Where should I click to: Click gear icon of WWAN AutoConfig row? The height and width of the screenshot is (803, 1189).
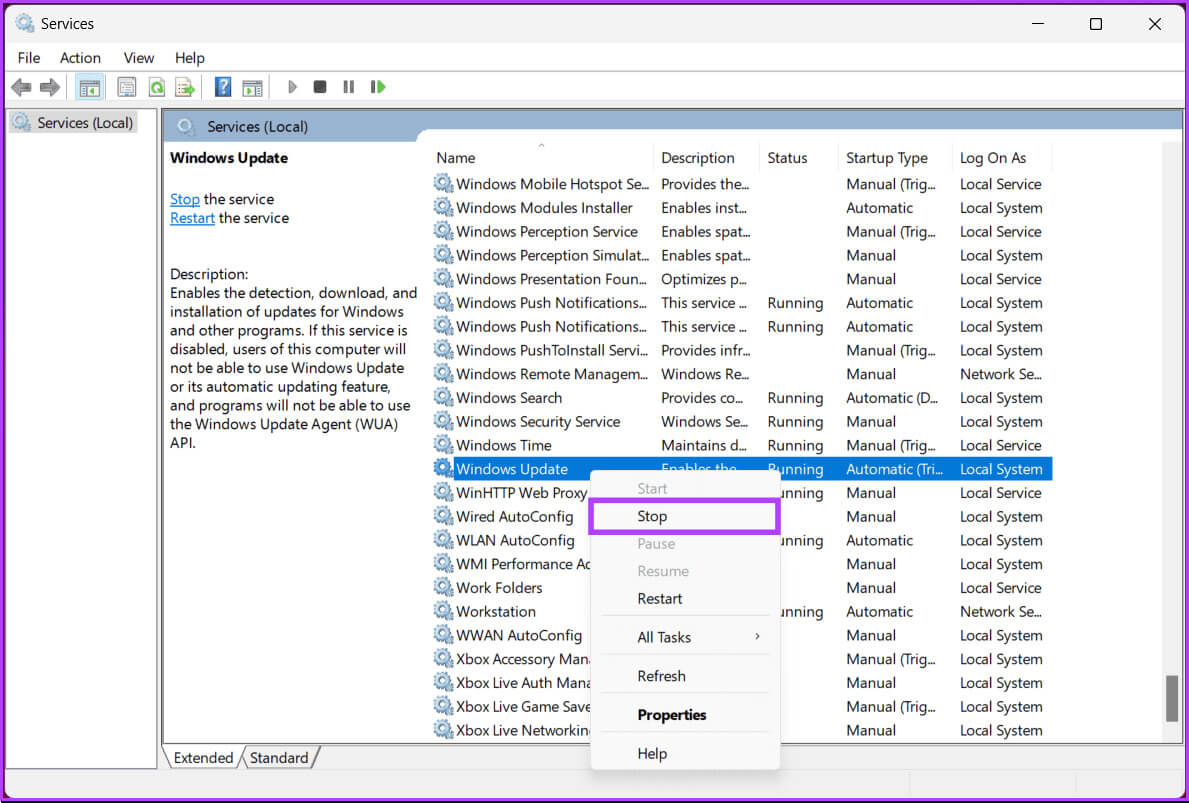pyautogui.click(x=443, y=635)
